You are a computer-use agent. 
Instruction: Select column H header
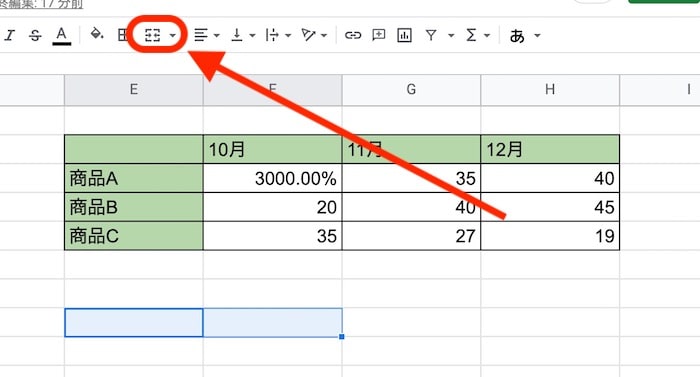[x=550, y=90]
